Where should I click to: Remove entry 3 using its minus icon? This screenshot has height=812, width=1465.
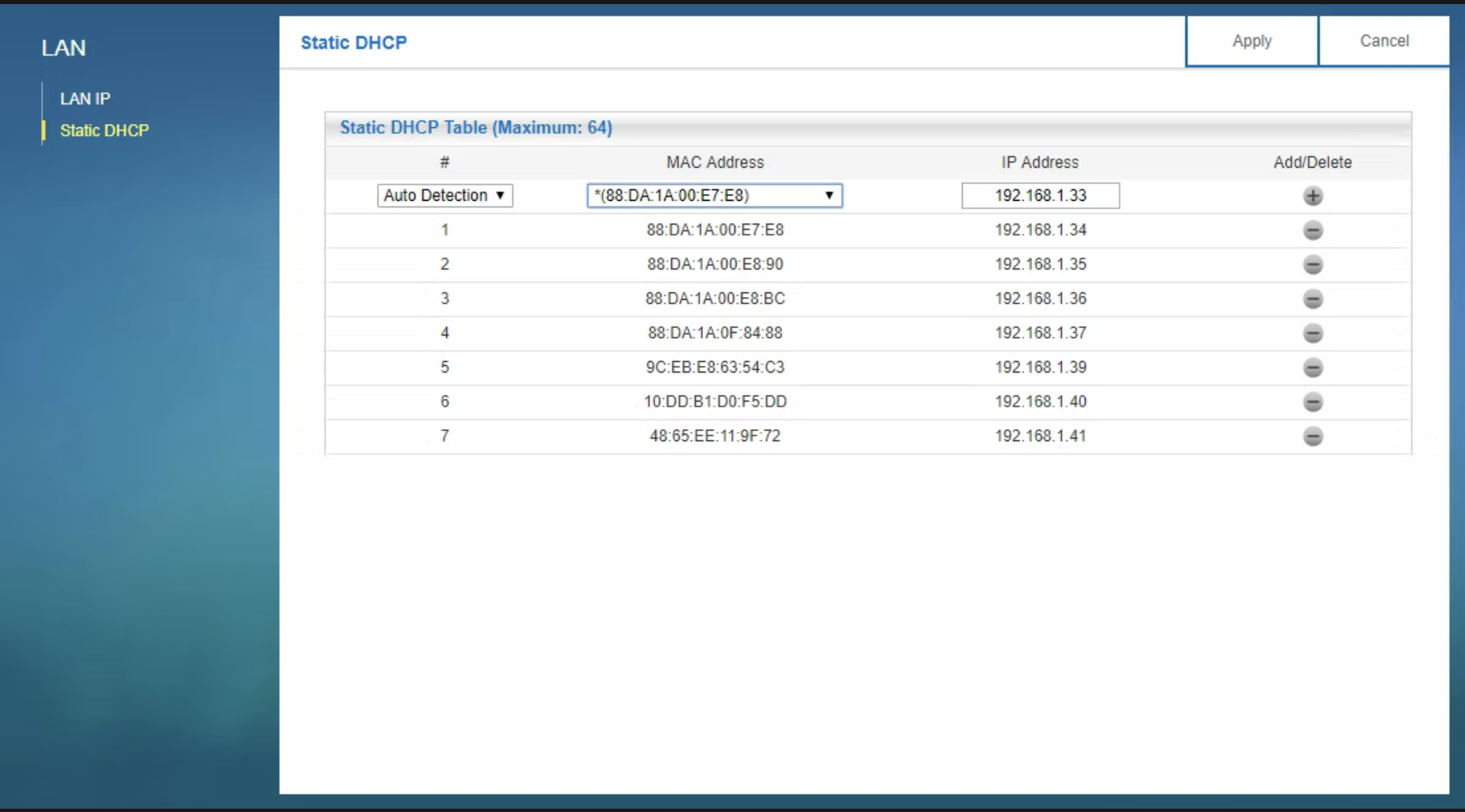coord(1314,299)
